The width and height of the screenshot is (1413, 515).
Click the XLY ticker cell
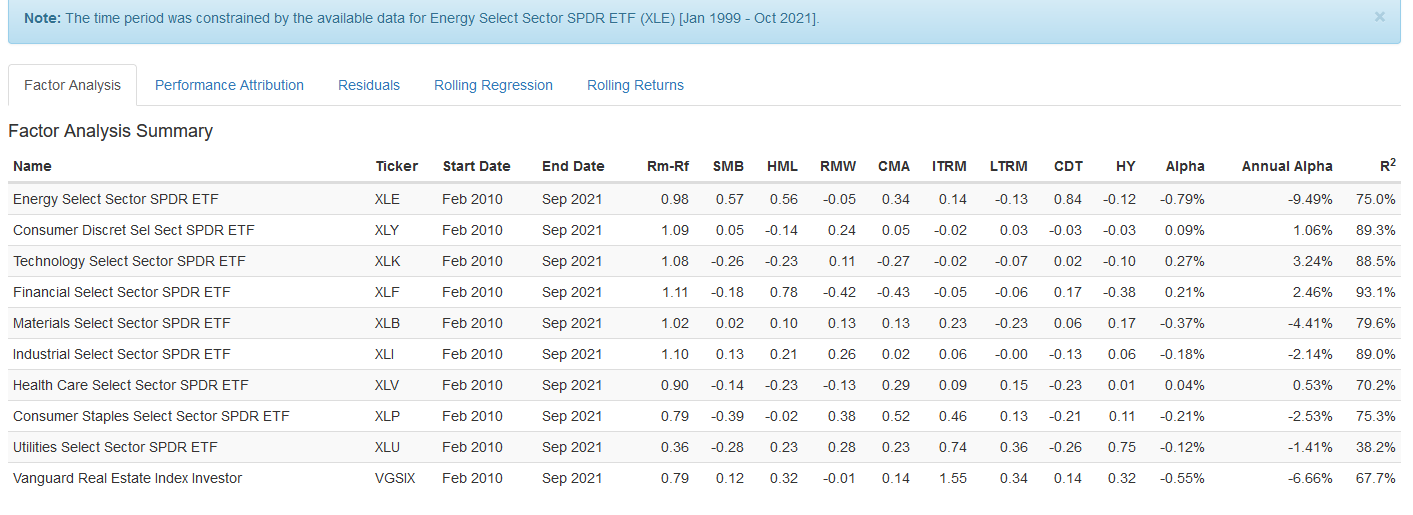point(387,230)
